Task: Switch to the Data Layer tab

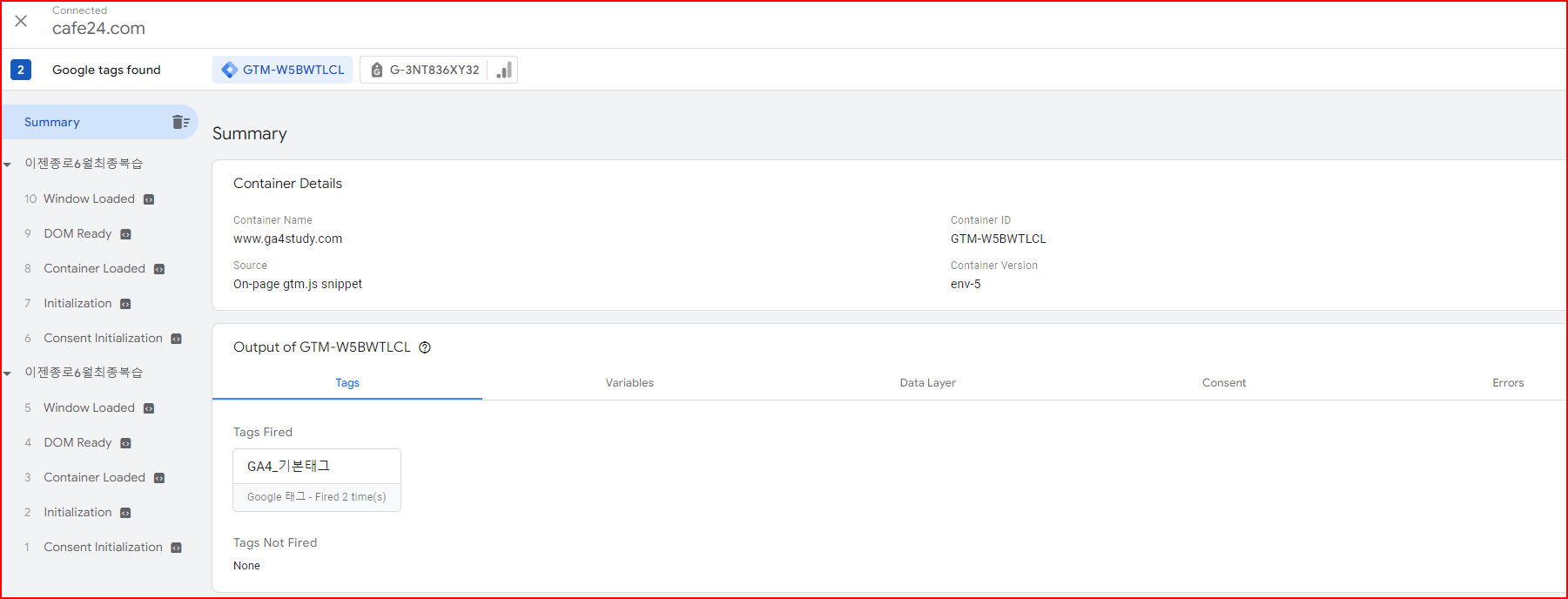Action: 927,383
